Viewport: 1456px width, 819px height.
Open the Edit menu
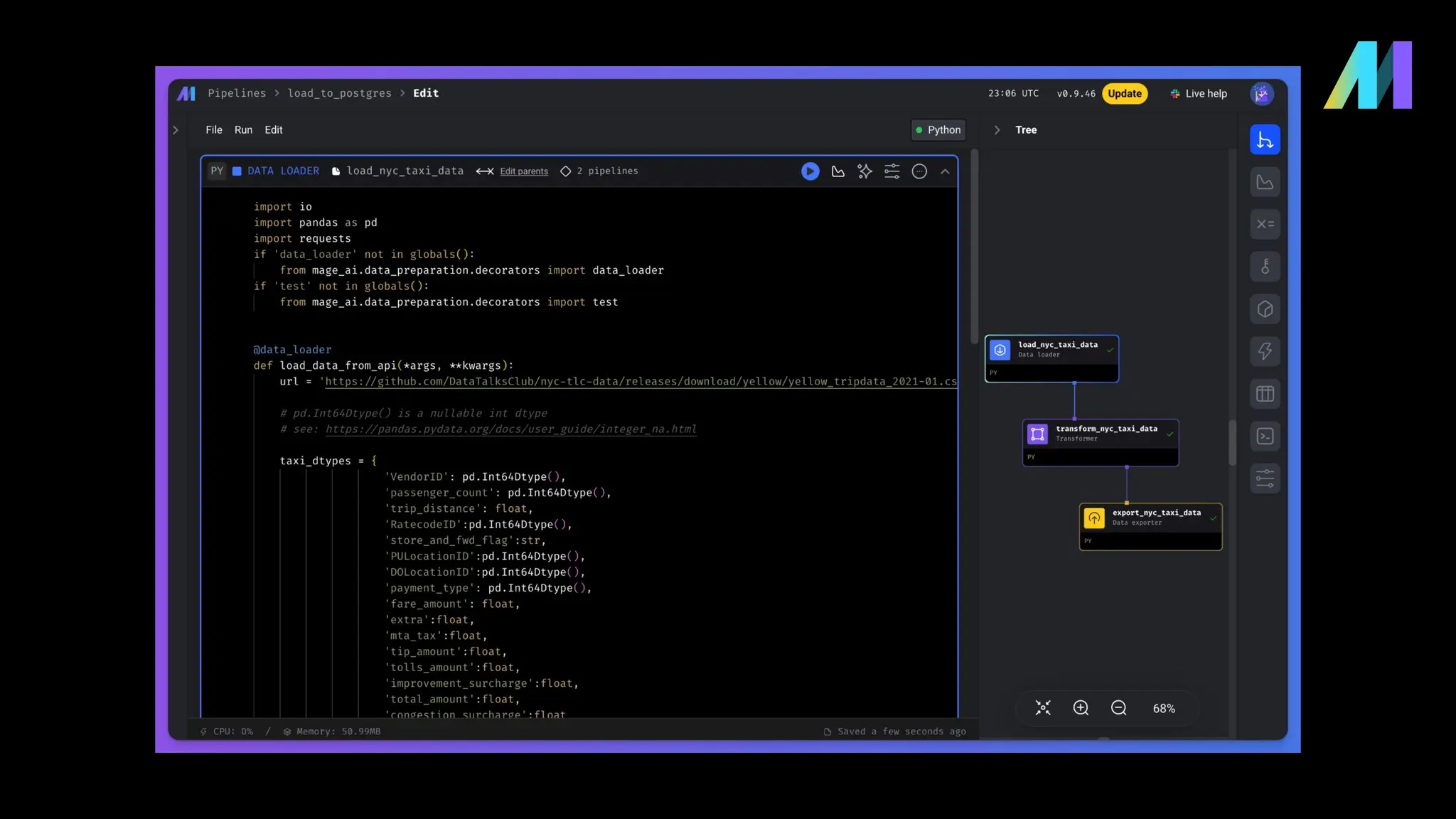(274, 130)
